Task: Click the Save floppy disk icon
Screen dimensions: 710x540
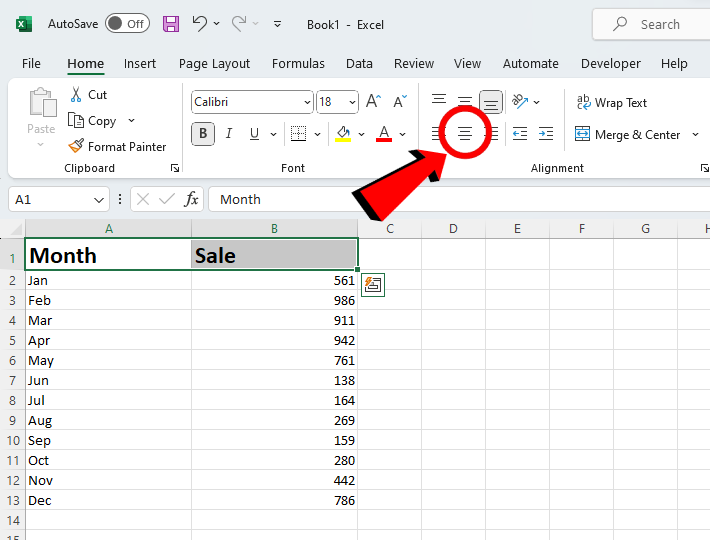Action: (x=171, y=24)
